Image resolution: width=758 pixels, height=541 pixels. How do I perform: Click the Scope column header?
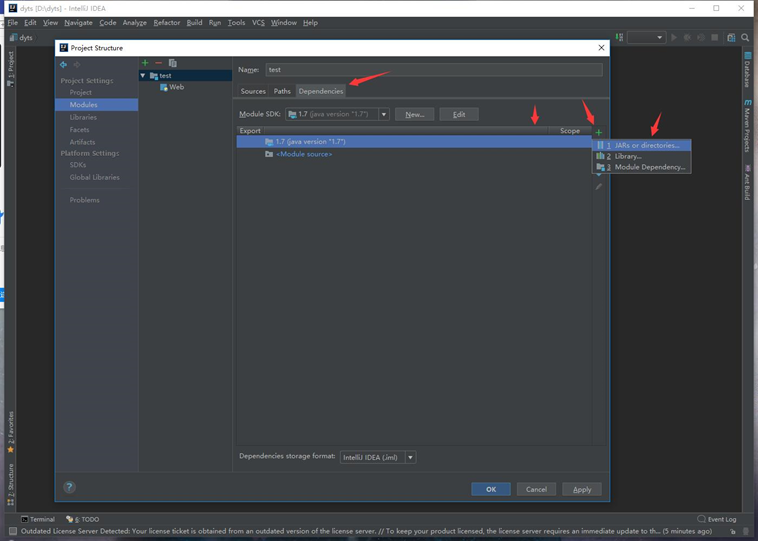coord(569,131)
